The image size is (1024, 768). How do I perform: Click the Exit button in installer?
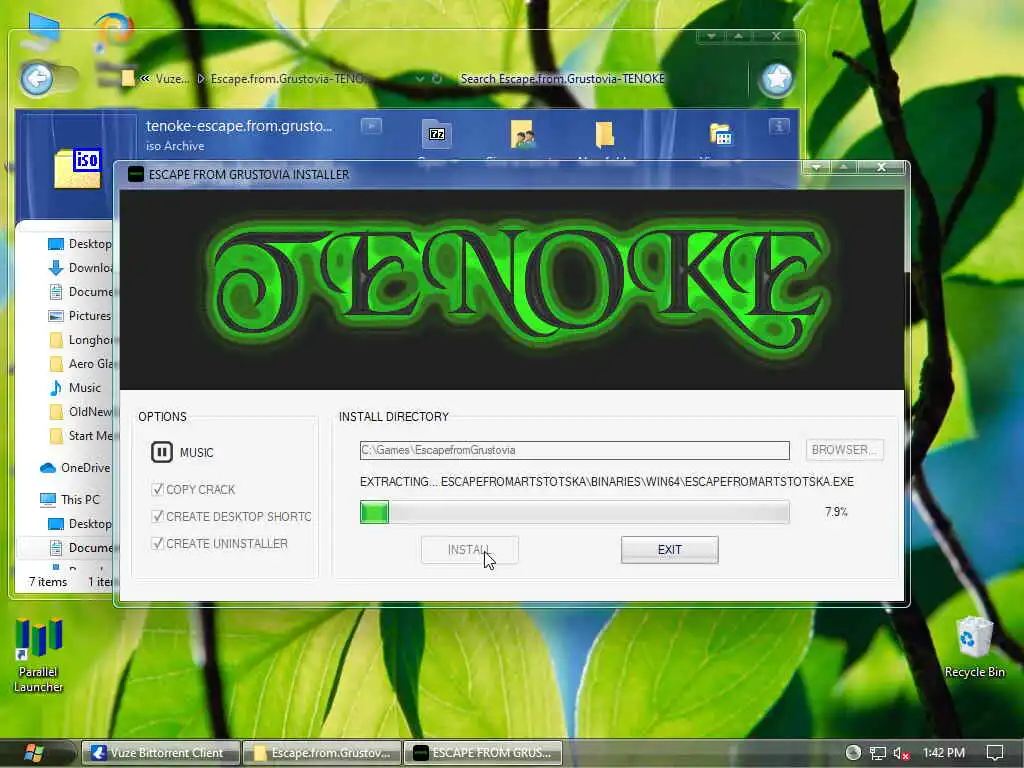pyautogui.click(x=669, y=550)
